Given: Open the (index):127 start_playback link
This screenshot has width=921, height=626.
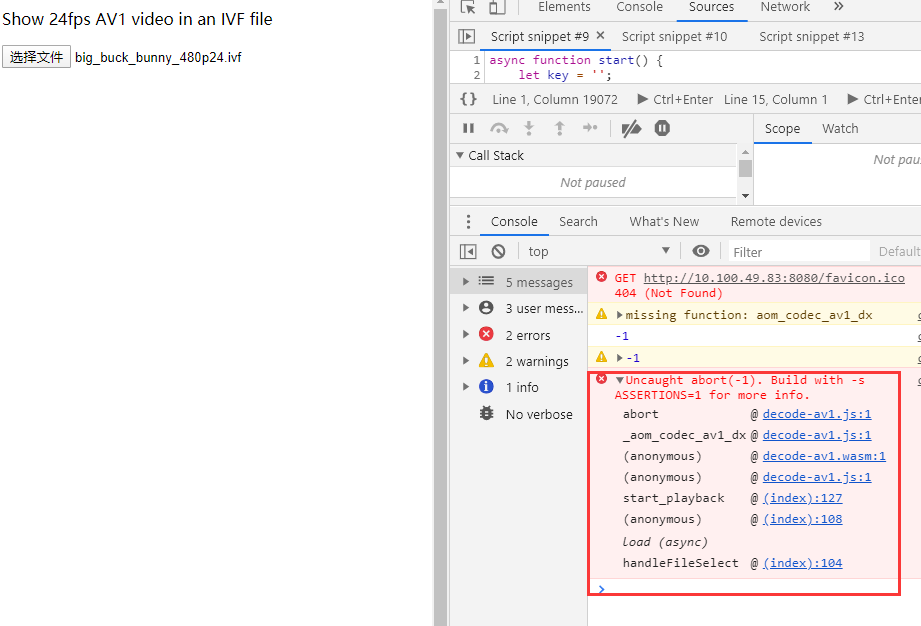Looking at the screenshot, I should click(802, 498).
